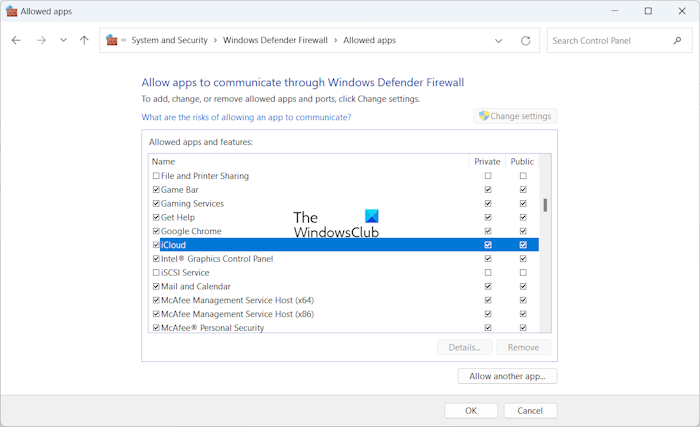Go up one level with up arrow
Viewport: 700px width, 427px height.
pos(84,41)
